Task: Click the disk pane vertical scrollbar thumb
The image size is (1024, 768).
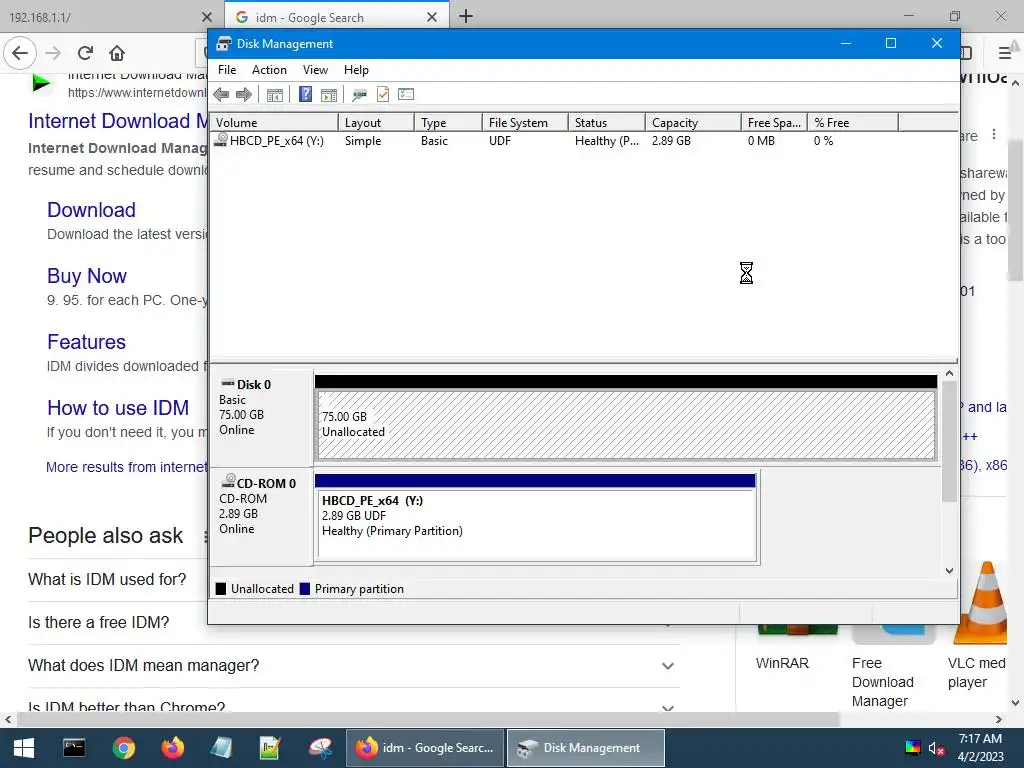Action: coord(950,441)
